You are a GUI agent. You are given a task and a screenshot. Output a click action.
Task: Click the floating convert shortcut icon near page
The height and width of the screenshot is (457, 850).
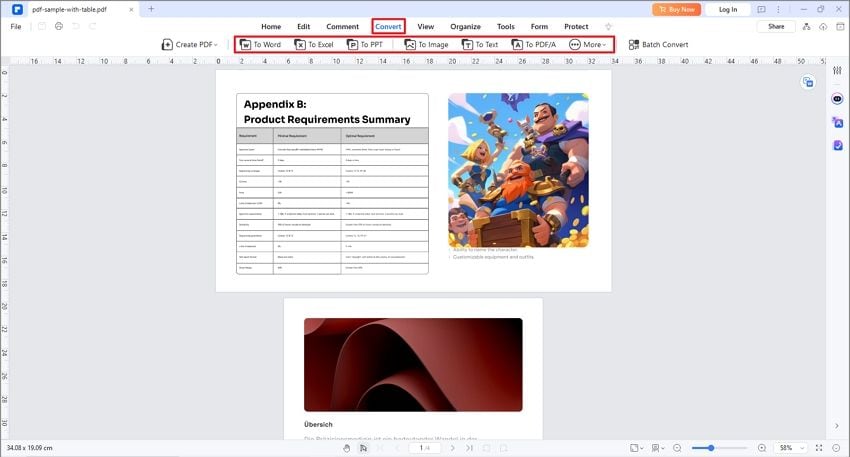[808, 82]
